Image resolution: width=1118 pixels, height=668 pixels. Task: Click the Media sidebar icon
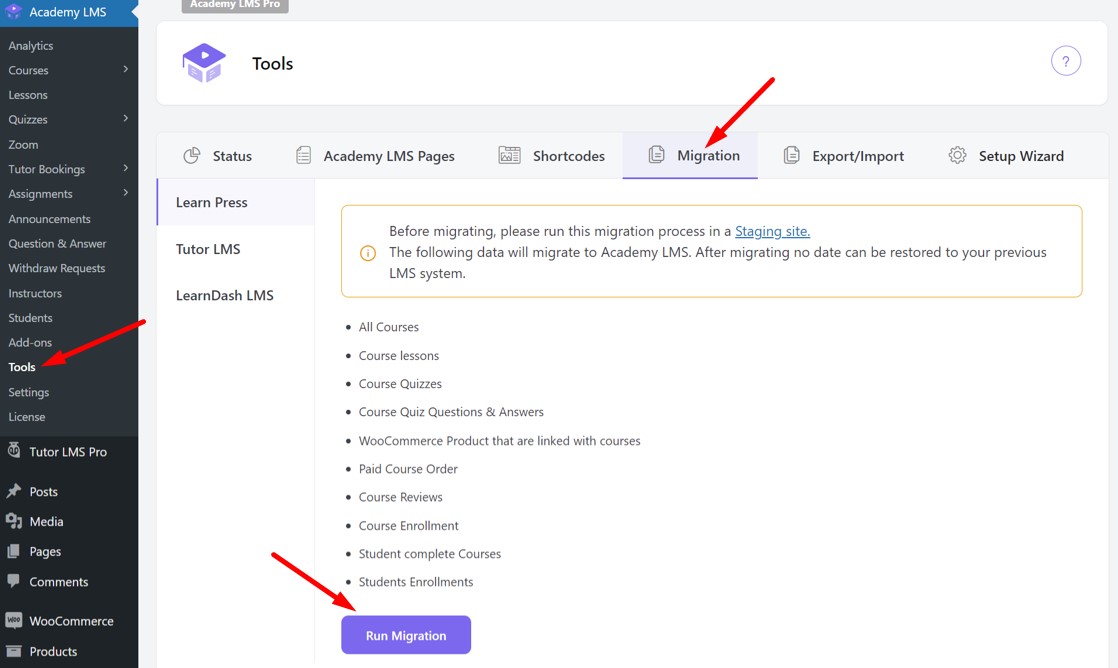(14, 521)
